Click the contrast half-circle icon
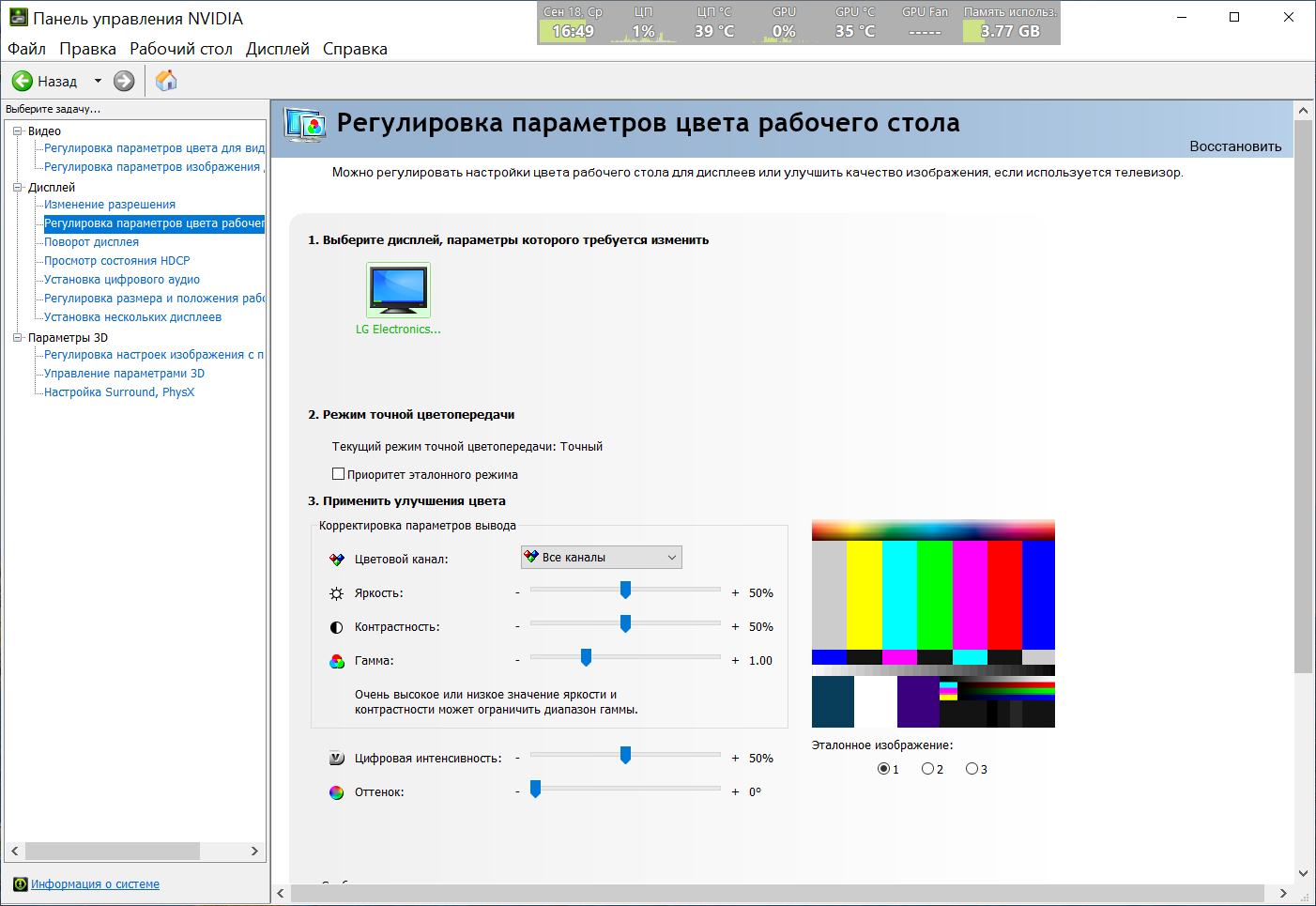Image resolution: width=1316 pixels, height=906 pixels. point(337,627)
